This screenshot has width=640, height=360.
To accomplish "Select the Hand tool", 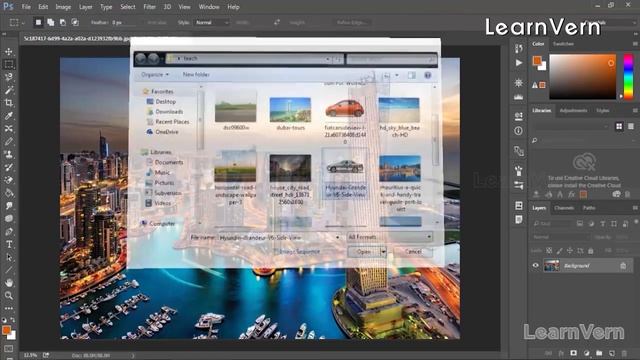I will 9,282.
